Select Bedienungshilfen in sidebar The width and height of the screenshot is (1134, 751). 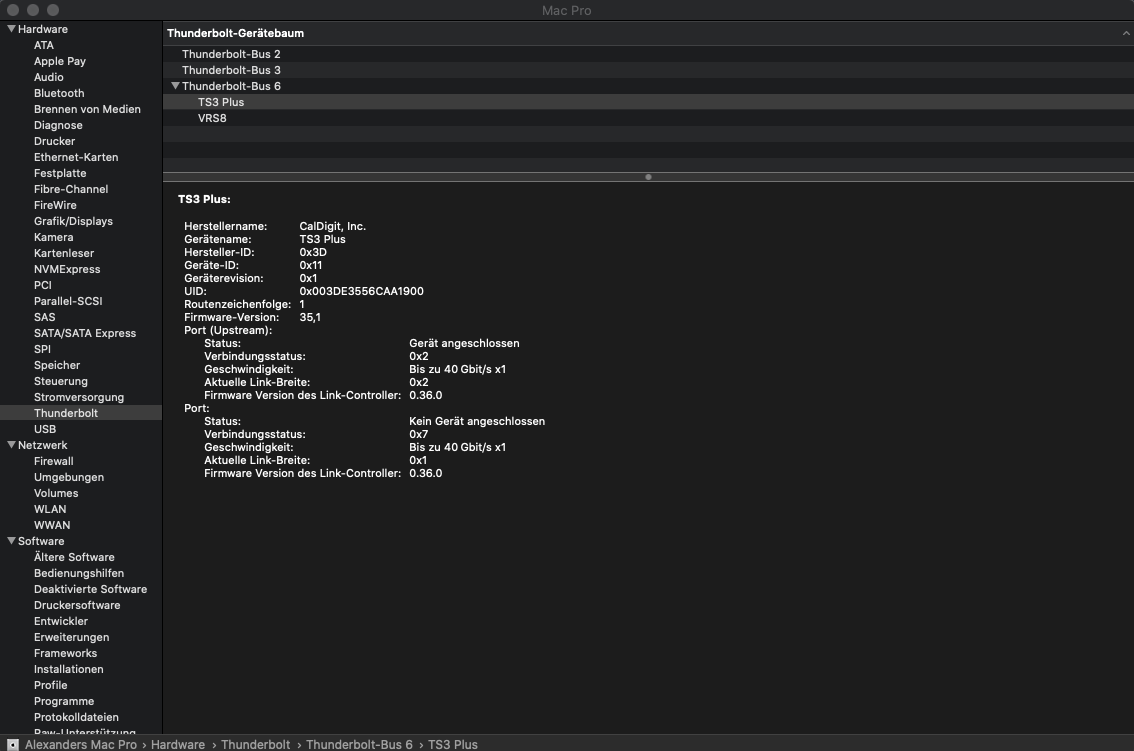point(79,572)
